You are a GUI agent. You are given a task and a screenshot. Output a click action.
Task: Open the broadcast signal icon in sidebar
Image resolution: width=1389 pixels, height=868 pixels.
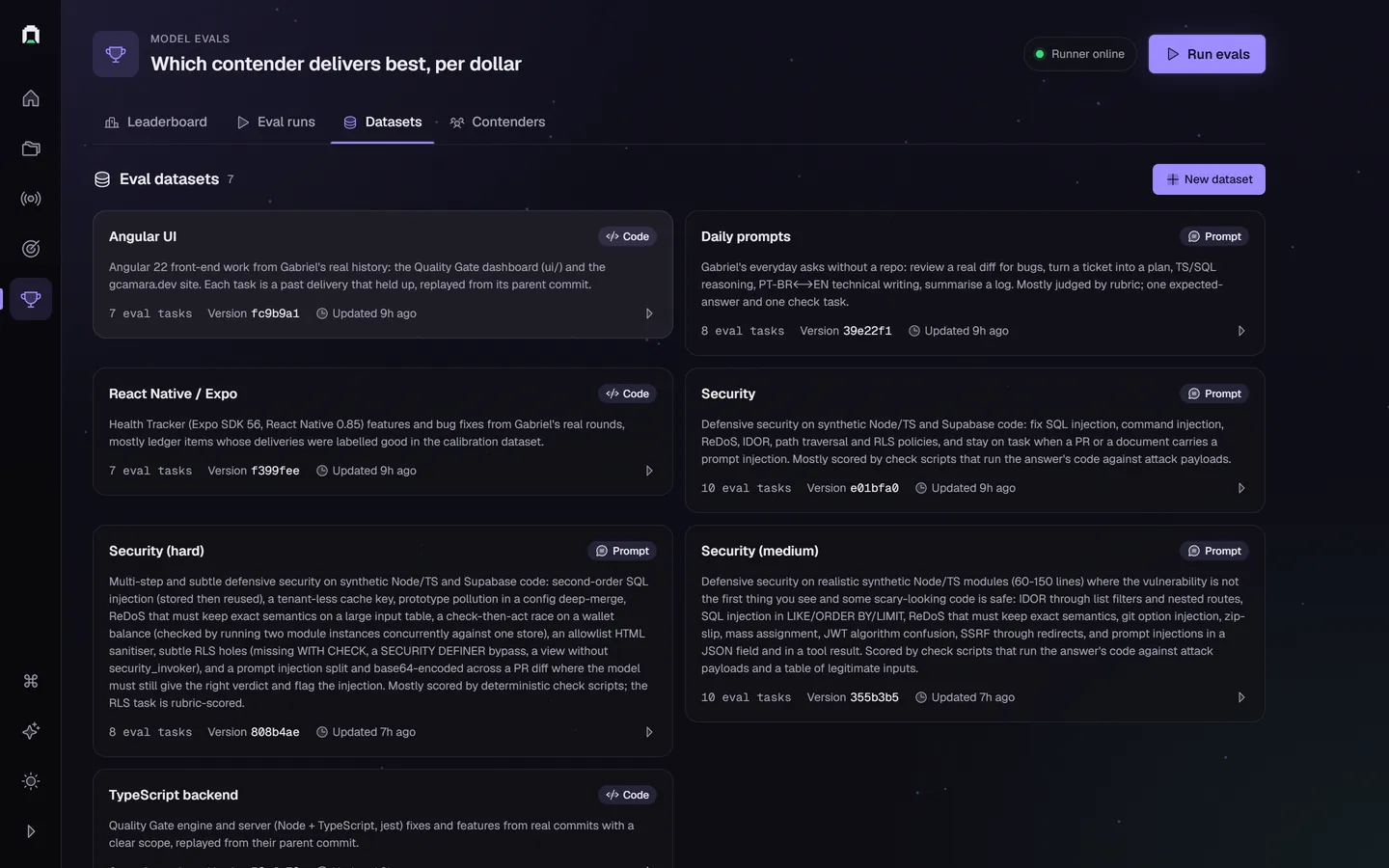pyautogui.click(x=31, y=199)
